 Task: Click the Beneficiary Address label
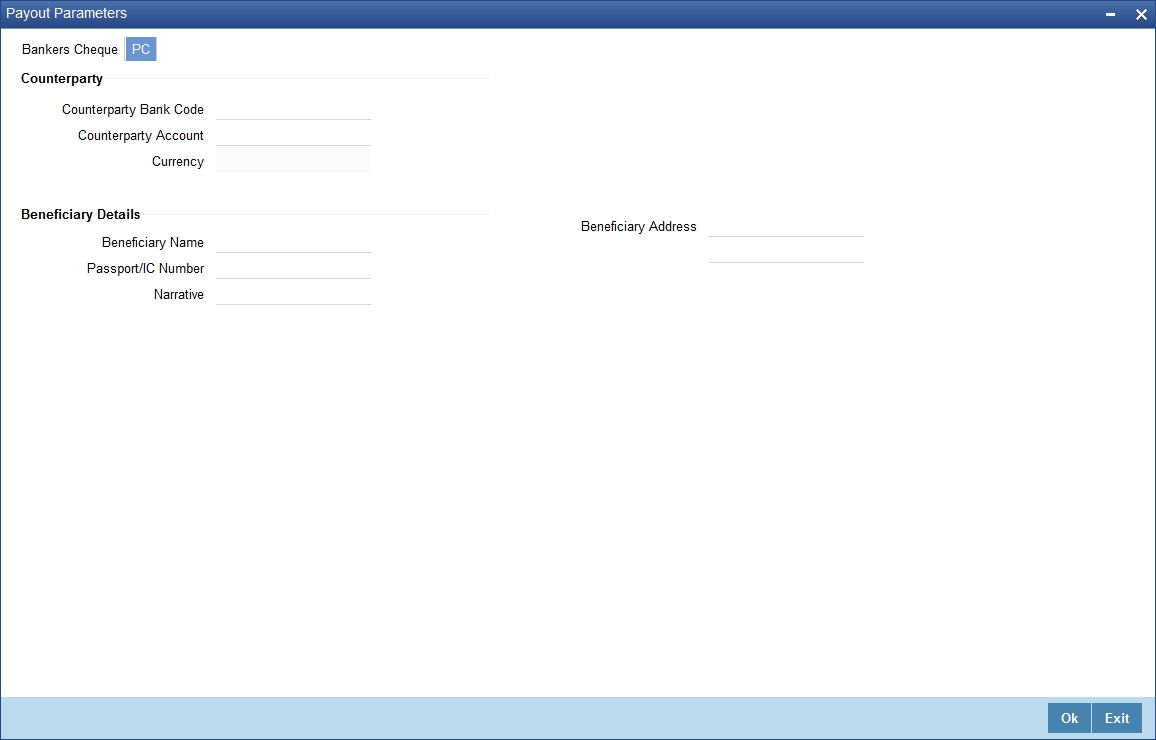638,226
